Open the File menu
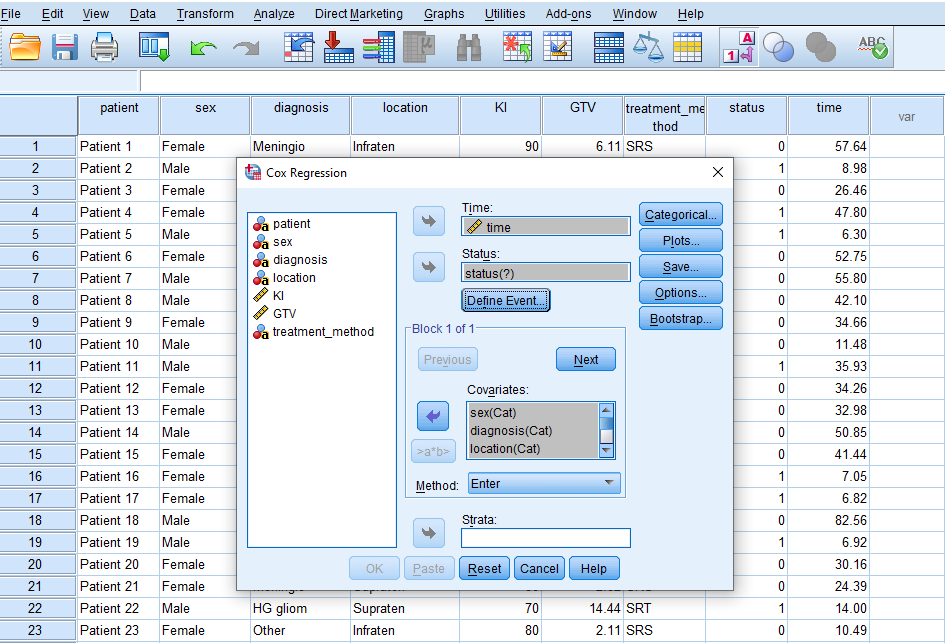Image resolution: width=945 pixels, height=643 pixels. point(11,13)
